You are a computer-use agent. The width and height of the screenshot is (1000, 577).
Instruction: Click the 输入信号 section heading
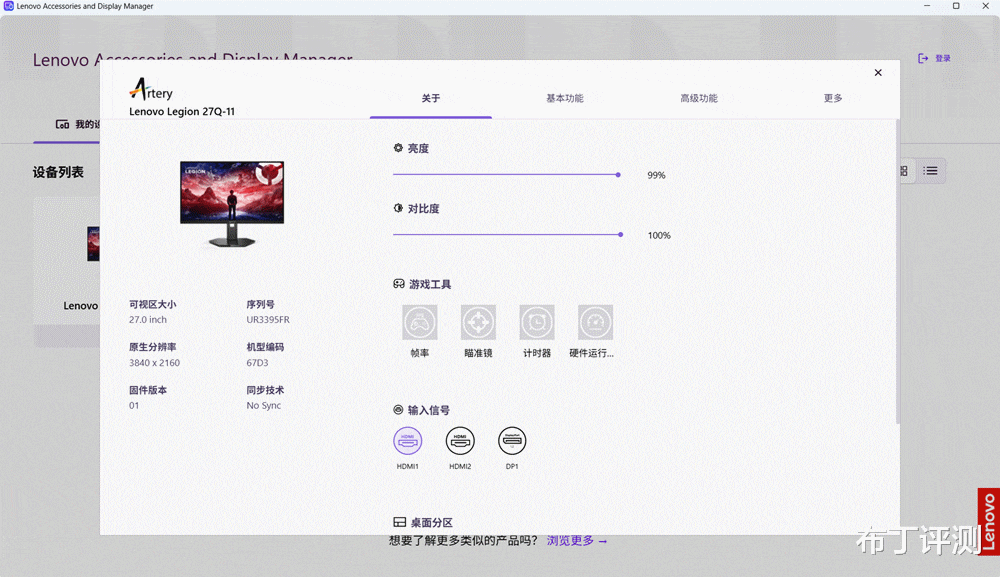point(429,410)
